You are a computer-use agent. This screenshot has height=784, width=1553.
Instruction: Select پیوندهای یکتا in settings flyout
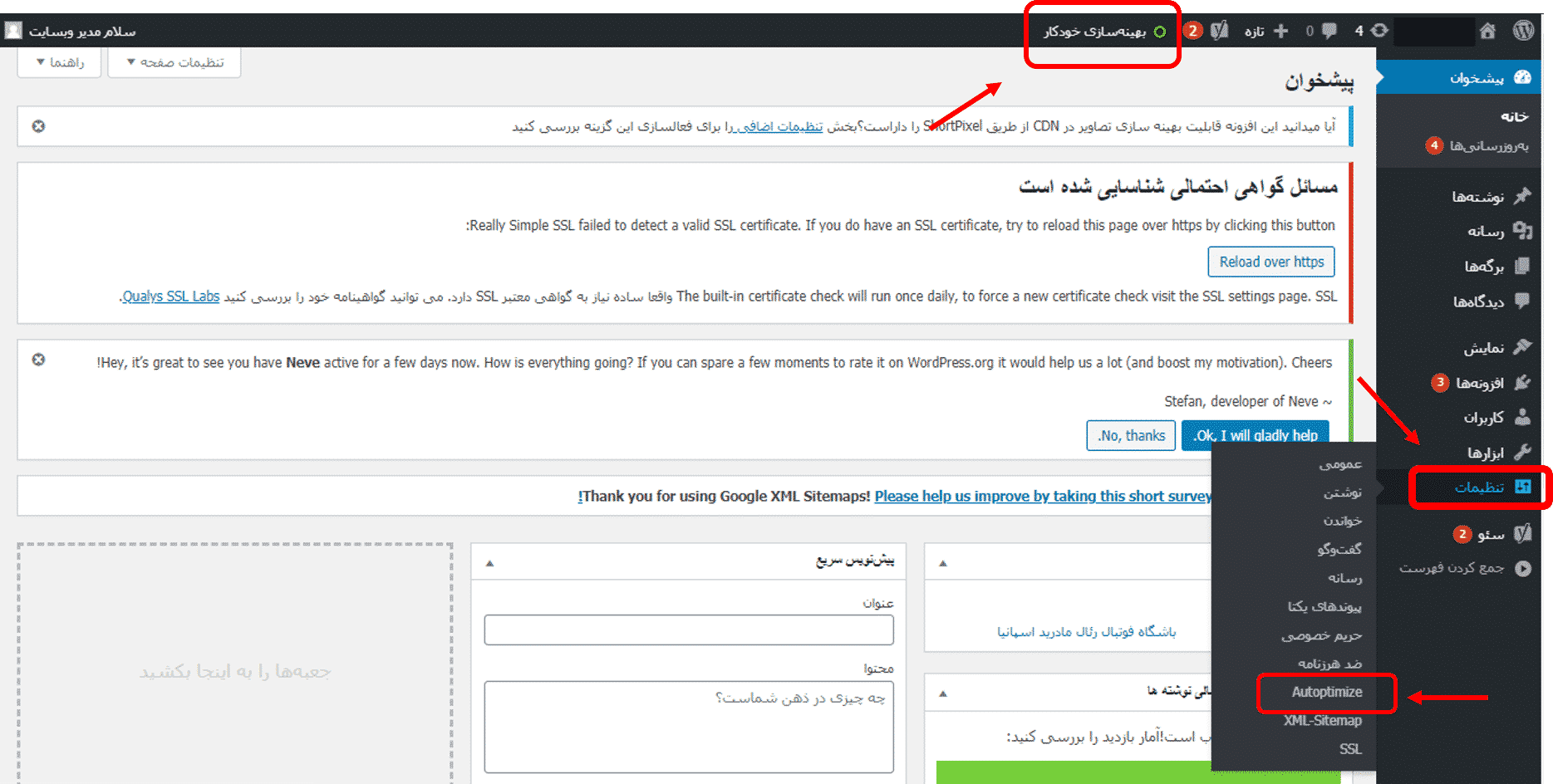[1324, 606]
